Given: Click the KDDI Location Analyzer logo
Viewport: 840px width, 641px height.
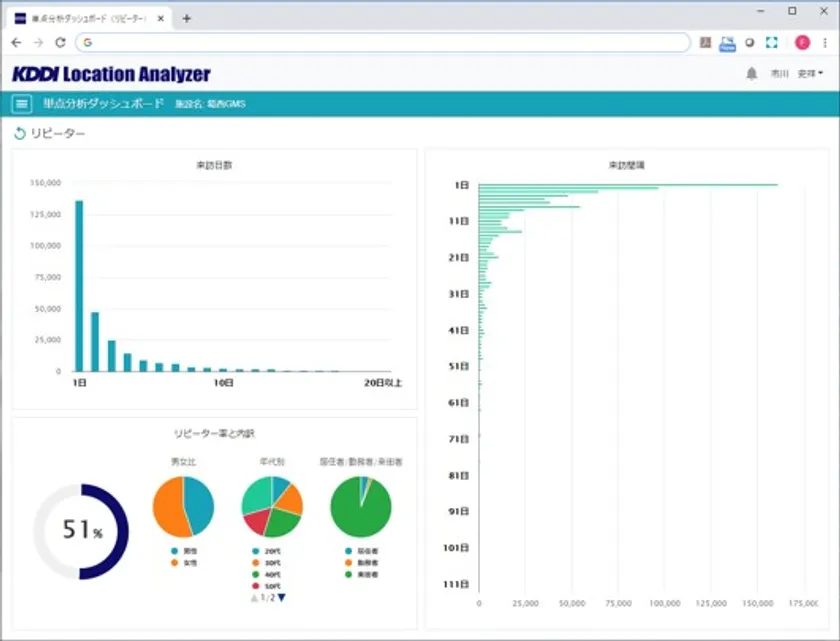Looking at the screenshot, I should coord(112,74).
